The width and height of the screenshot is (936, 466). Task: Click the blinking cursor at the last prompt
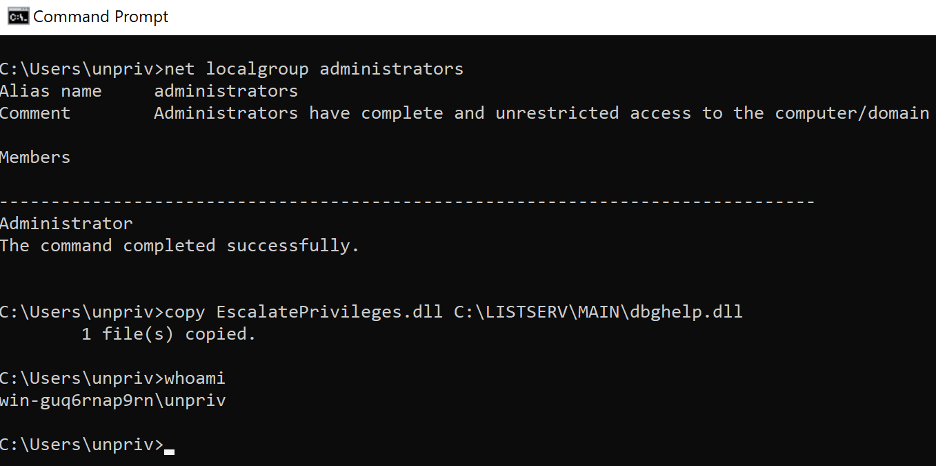[169, 452]
